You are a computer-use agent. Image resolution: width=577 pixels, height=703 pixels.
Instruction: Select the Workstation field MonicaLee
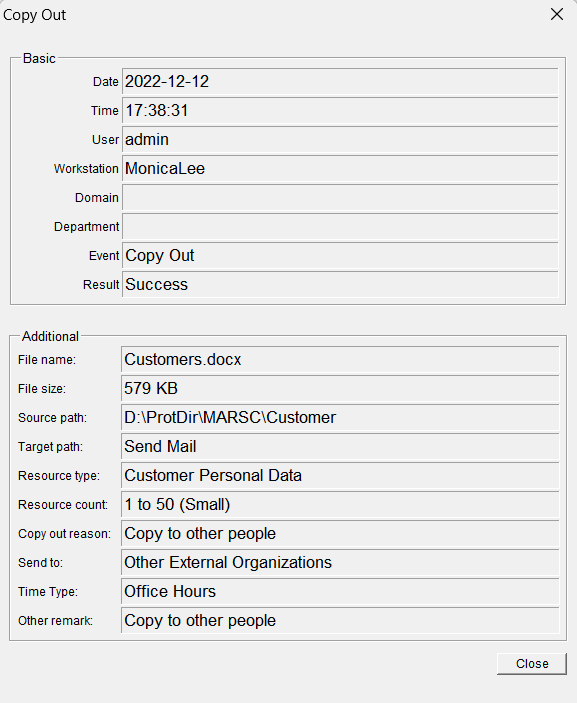(340, 169)
